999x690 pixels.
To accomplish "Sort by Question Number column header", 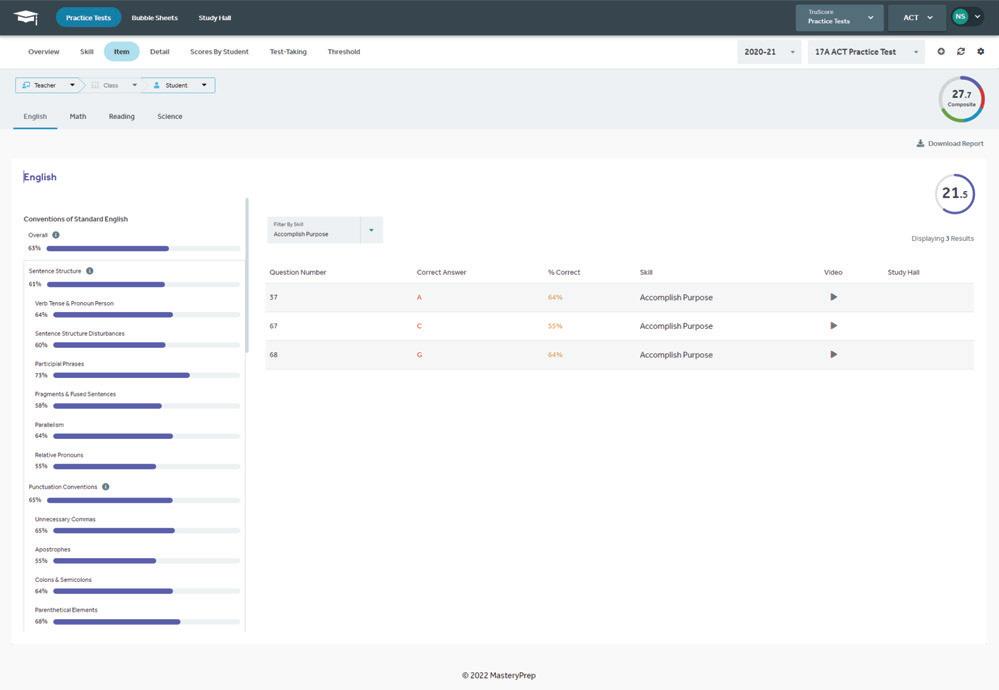I will point(298,272).
